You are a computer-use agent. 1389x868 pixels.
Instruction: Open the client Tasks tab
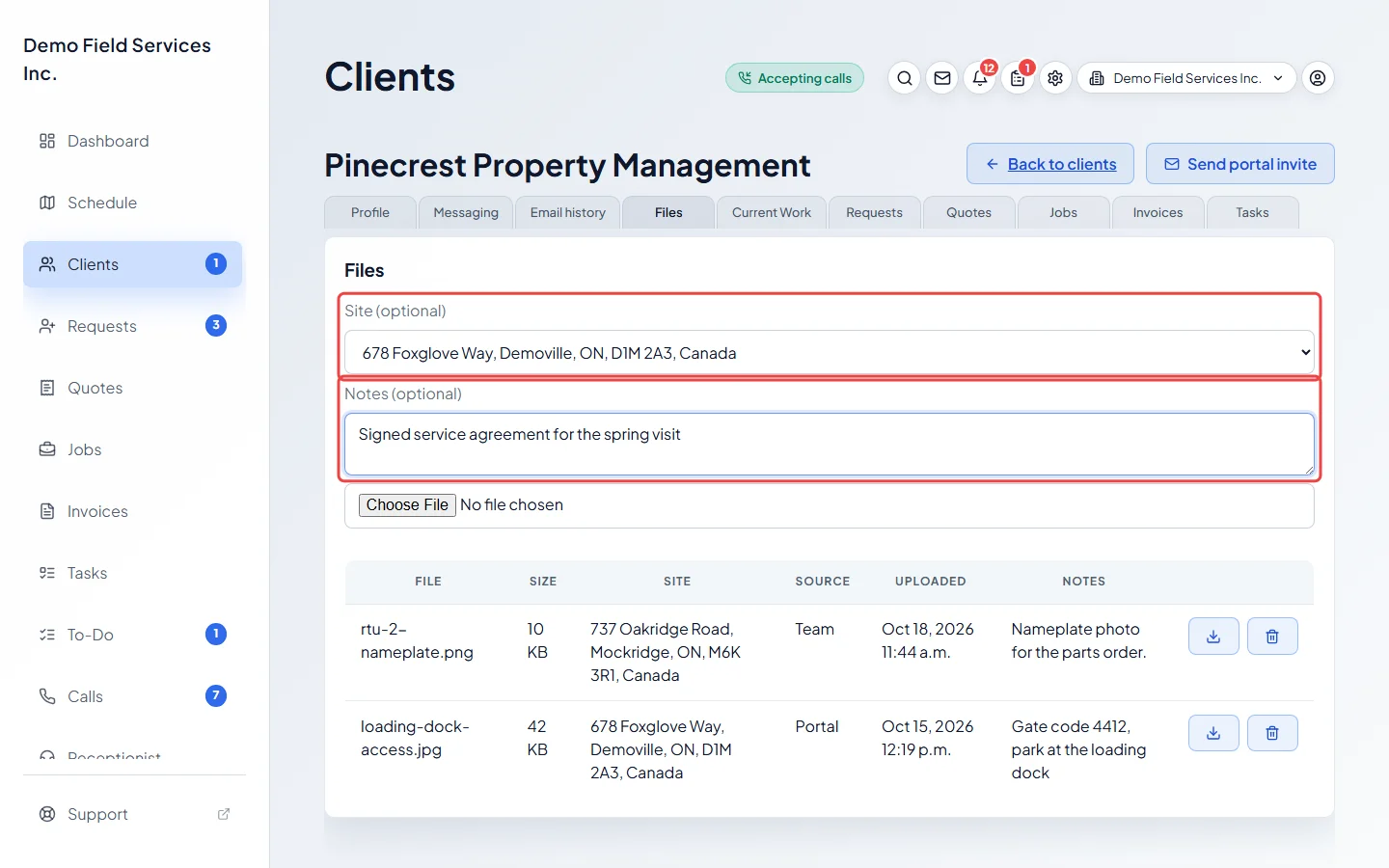(x=1253, y=212)
